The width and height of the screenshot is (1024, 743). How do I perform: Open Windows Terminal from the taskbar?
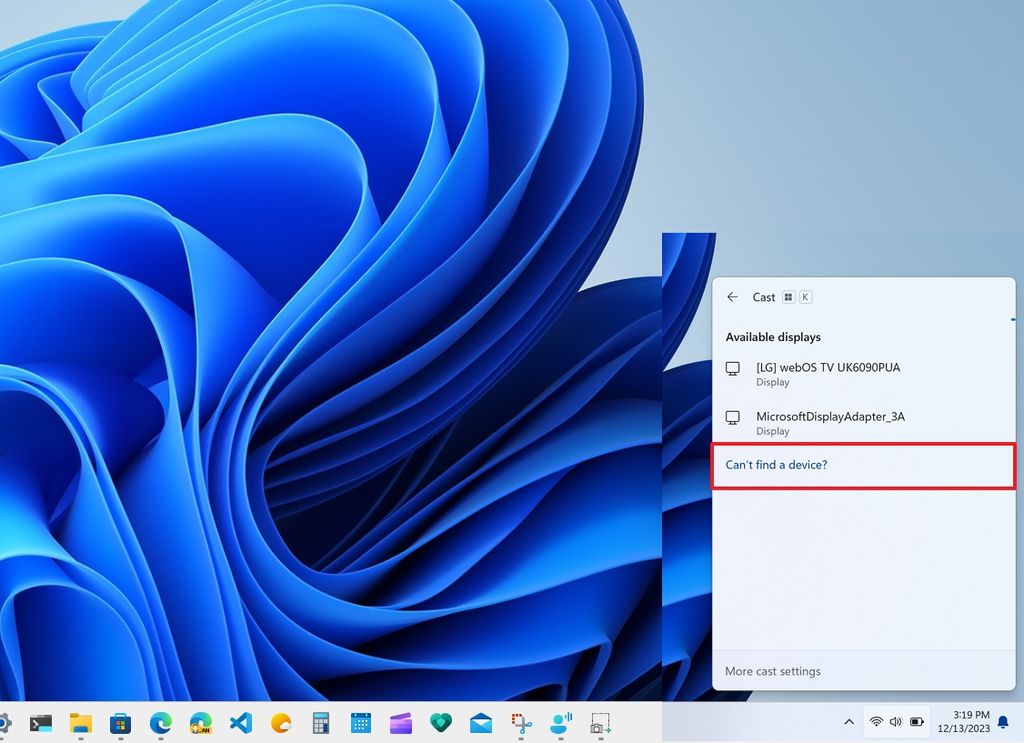[x=40, y=722]
